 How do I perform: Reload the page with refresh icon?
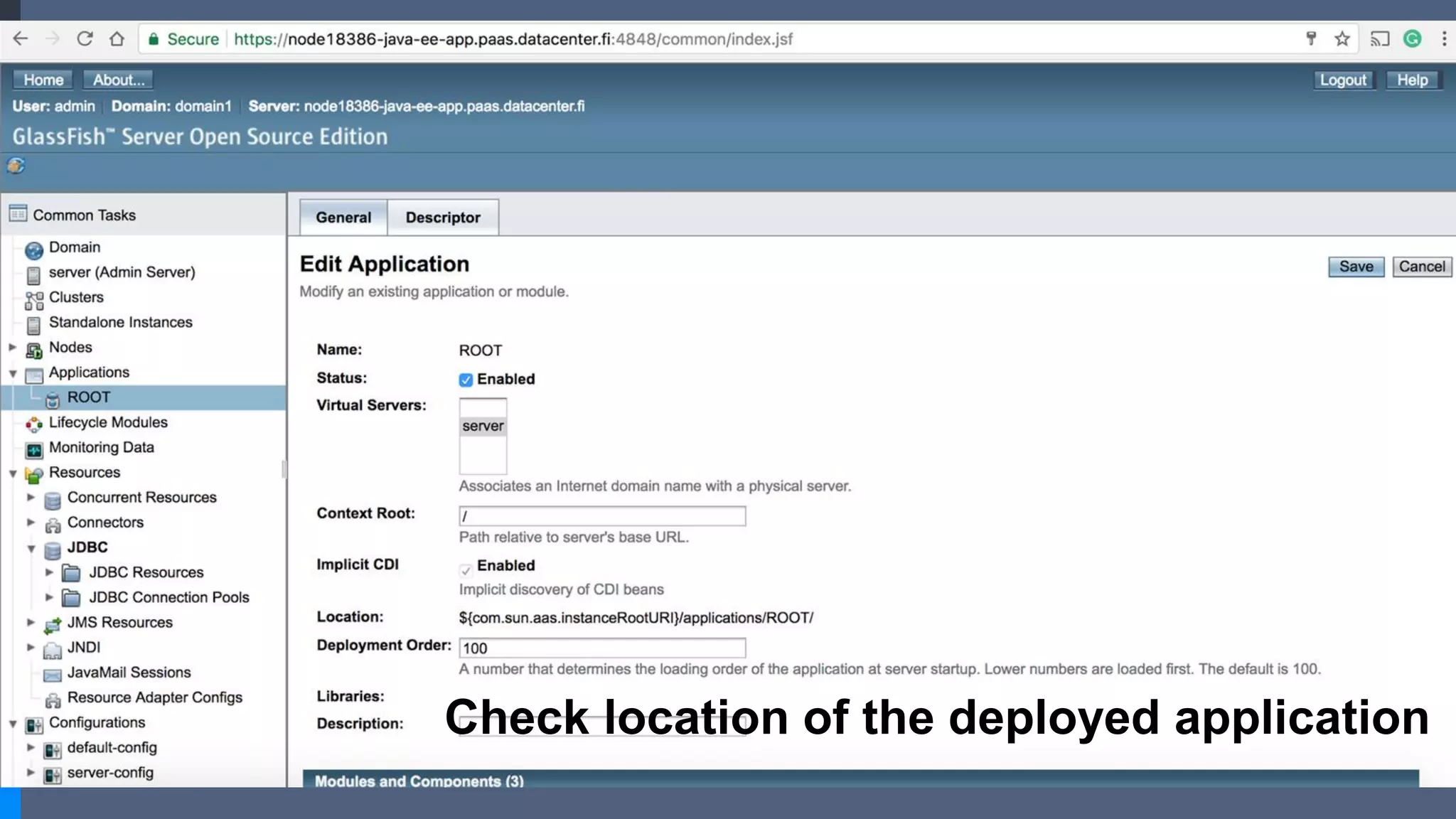[85, 39]
